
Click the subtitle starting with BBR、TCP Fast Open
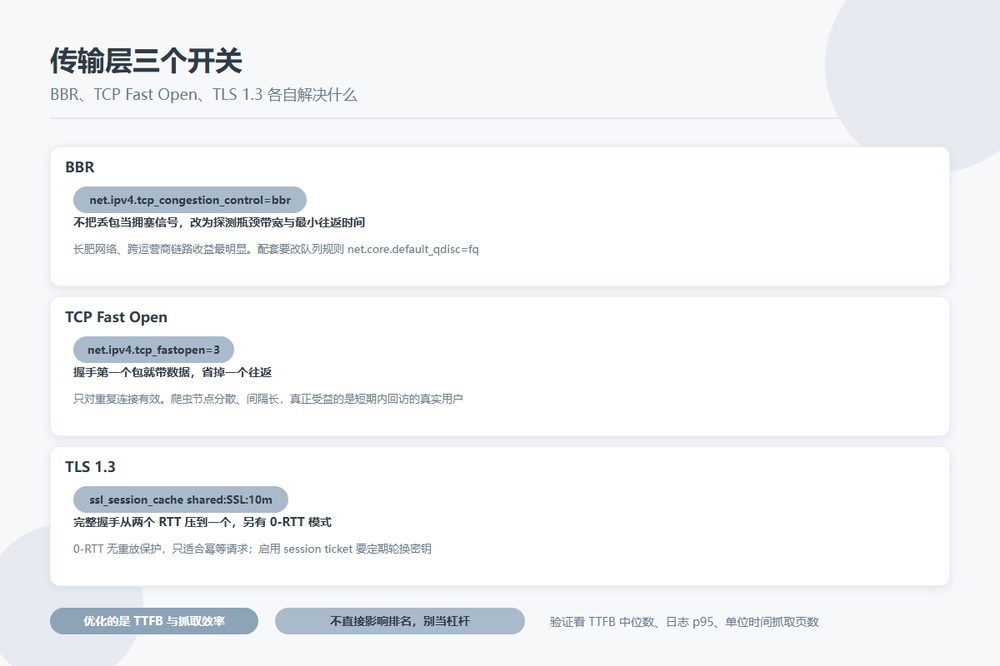pyautogui.click(x=203, y=94)
